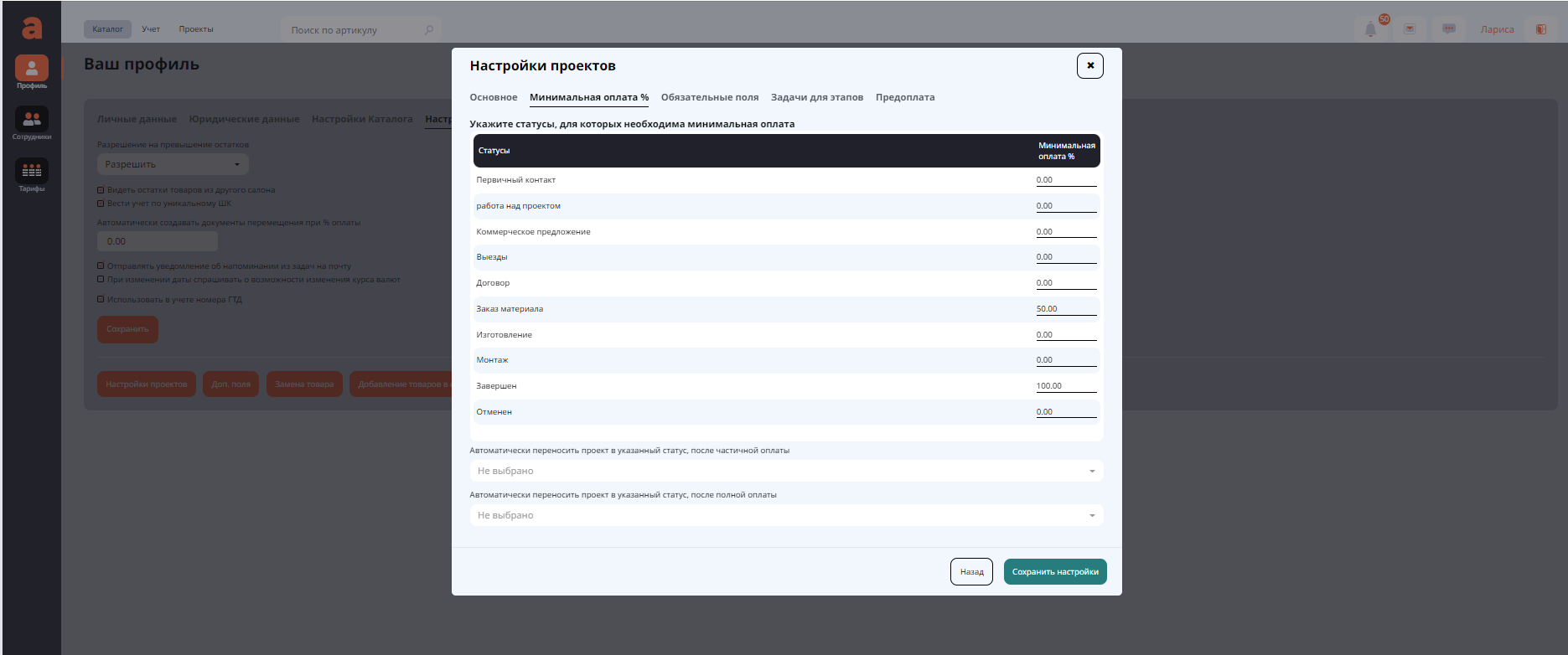Open the chat messages icon
The image size is (1568, 655).
(1448, 29)
